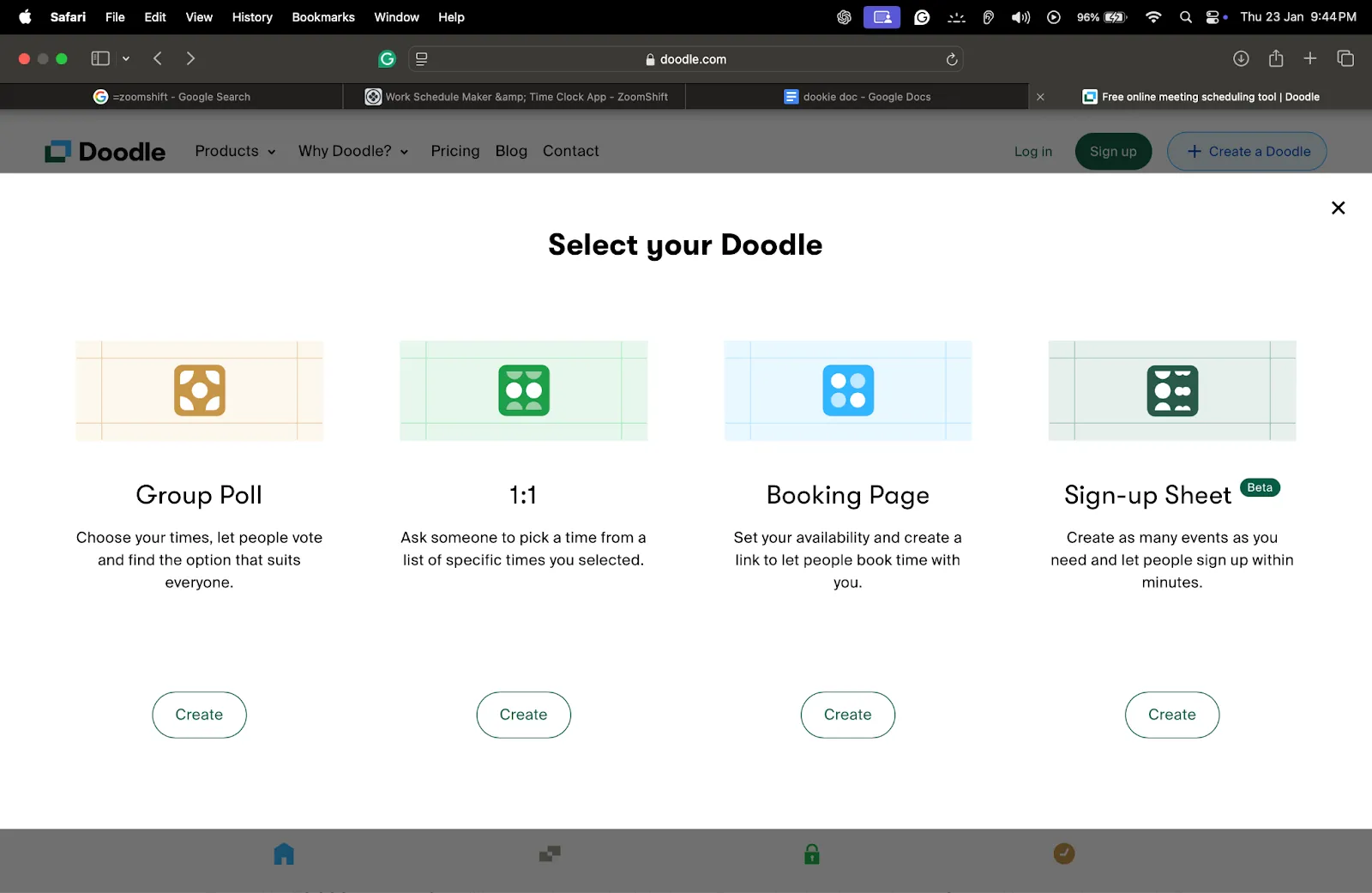Open the Bookmarks menu
The width and height of the screenshot is (1372, 893).
point(323,16)
